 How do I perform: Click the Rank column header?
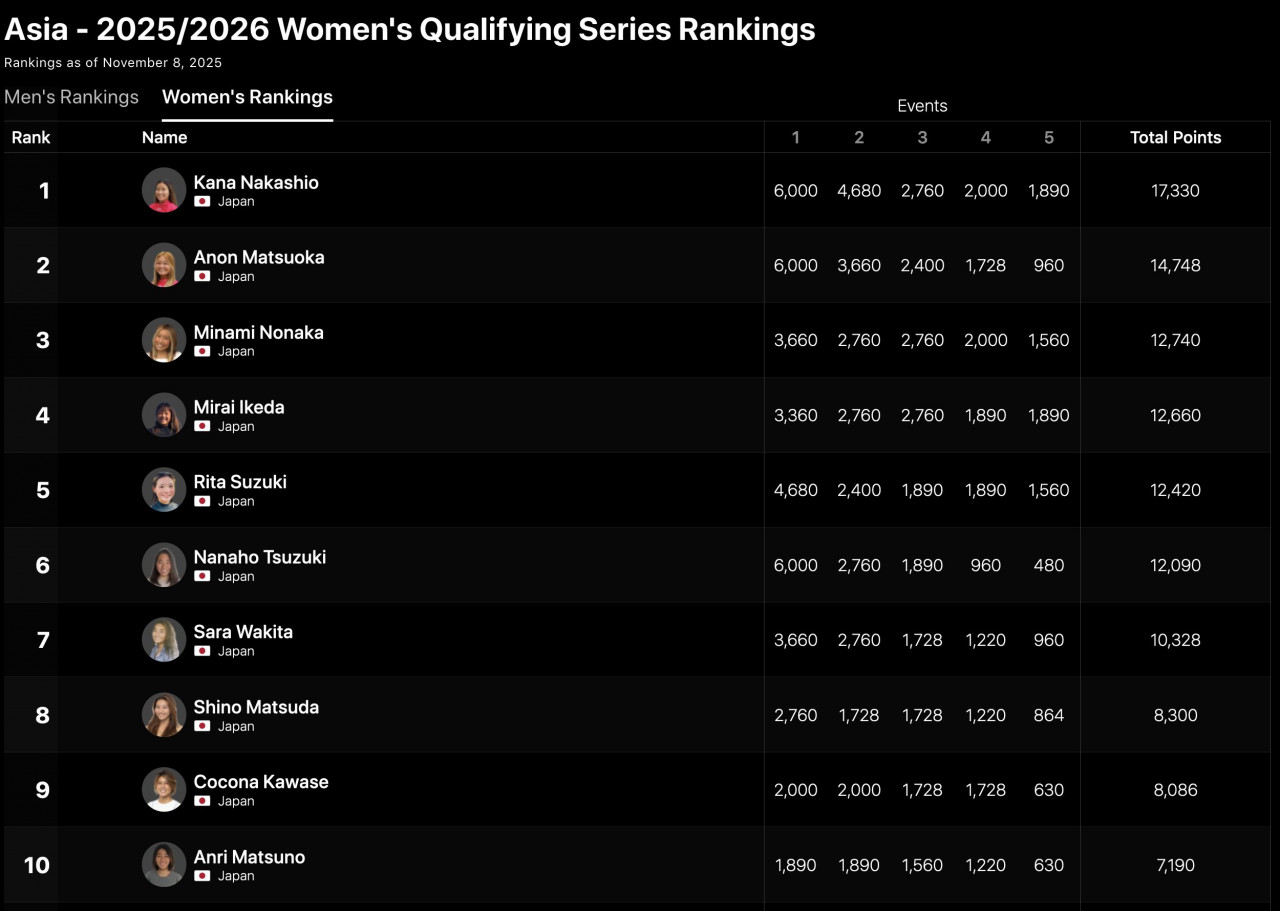click(31, 137)
